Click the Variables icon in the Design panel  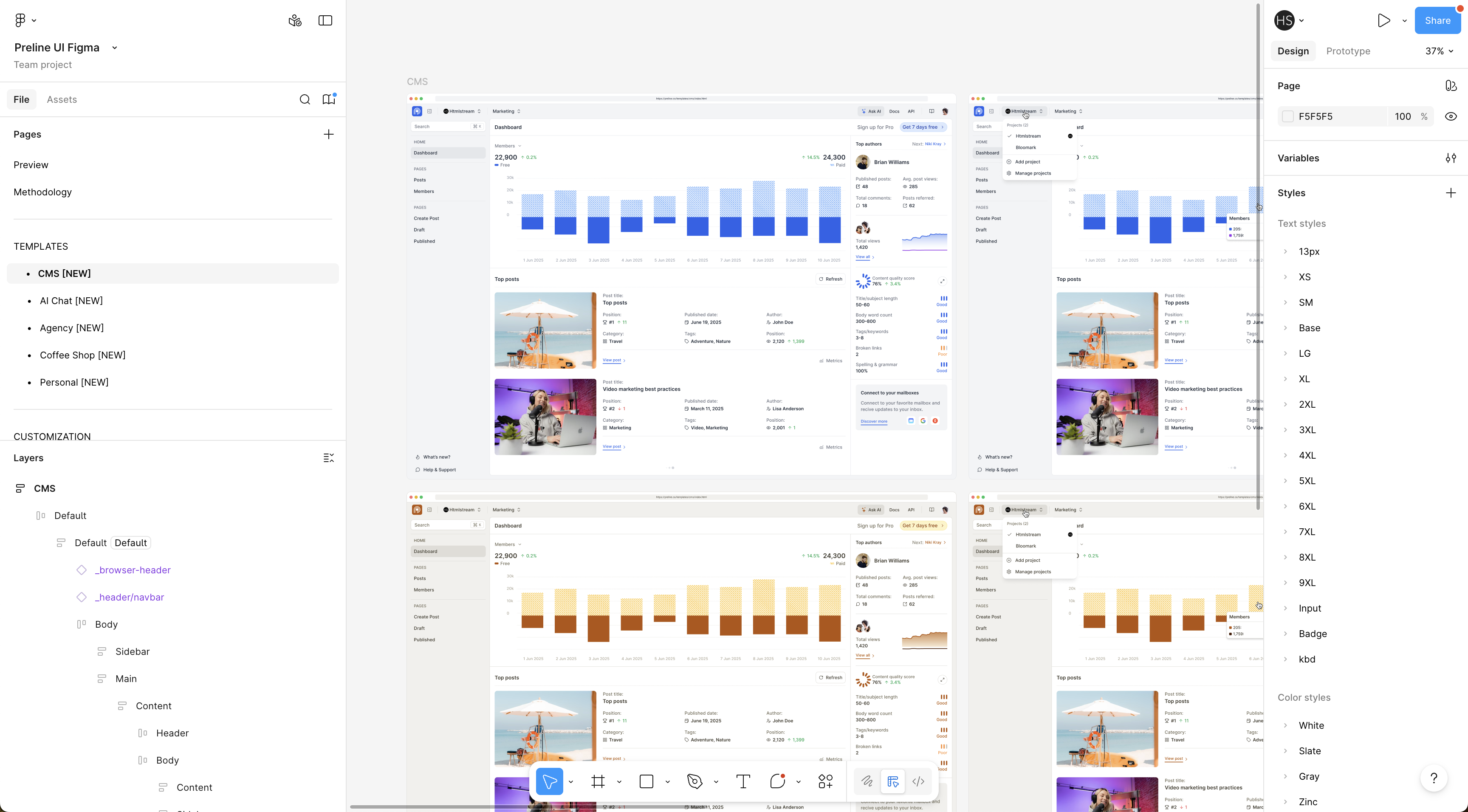tap(1451, 158)
